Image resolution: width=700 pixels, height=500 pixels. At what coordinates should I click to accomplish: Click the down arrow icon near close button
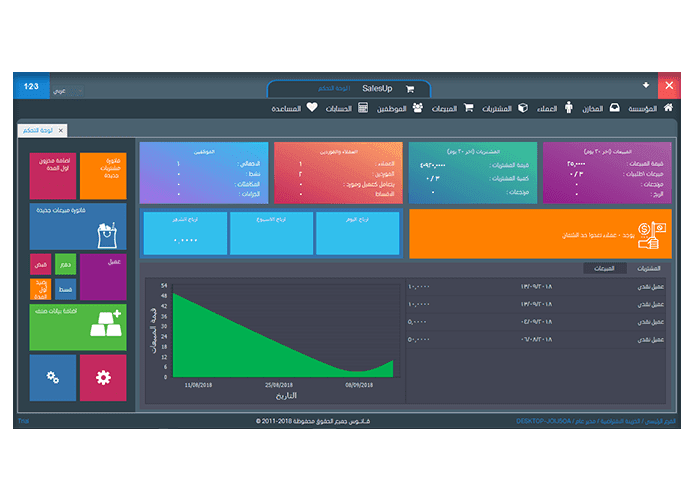(646, 85)
